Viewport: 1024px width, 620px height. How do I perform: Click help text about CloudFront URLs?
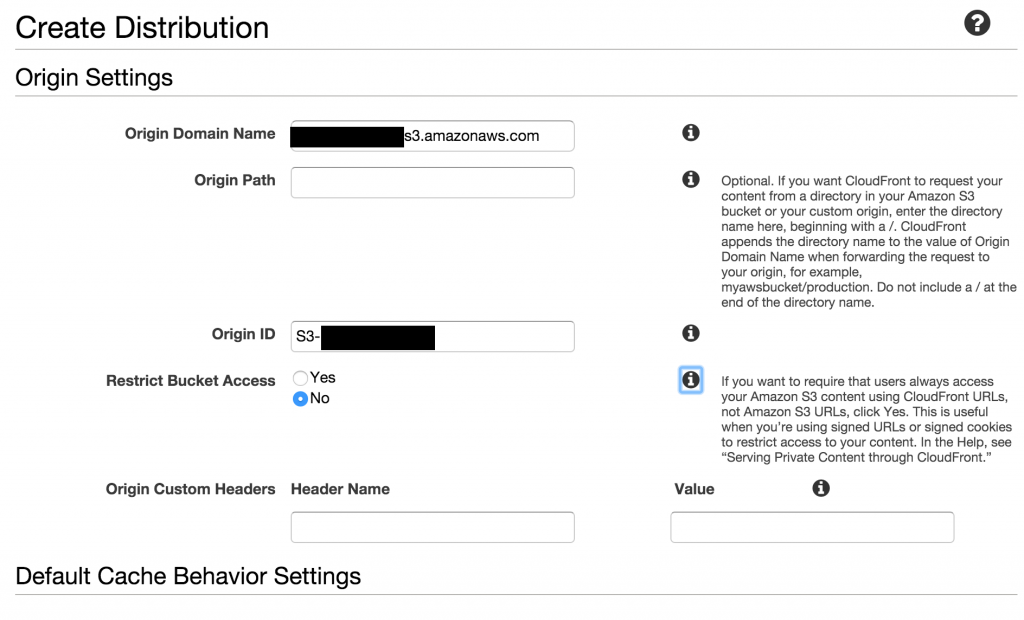click(x=866, y=419)
